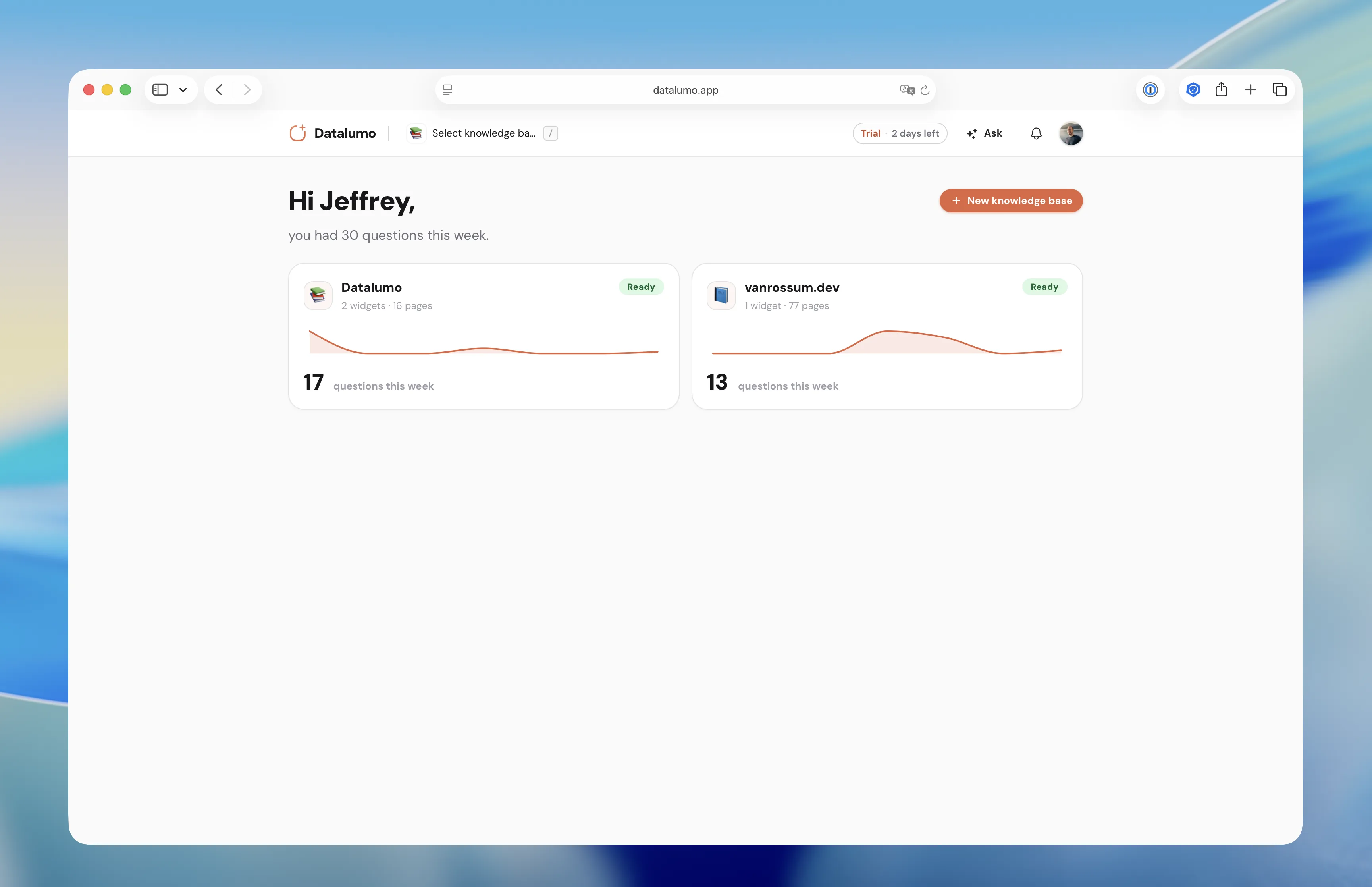This screenshot has height=887, width=1372.
Task: Select the '1 widget · 77 pages' text
Action: pos(786,305)
